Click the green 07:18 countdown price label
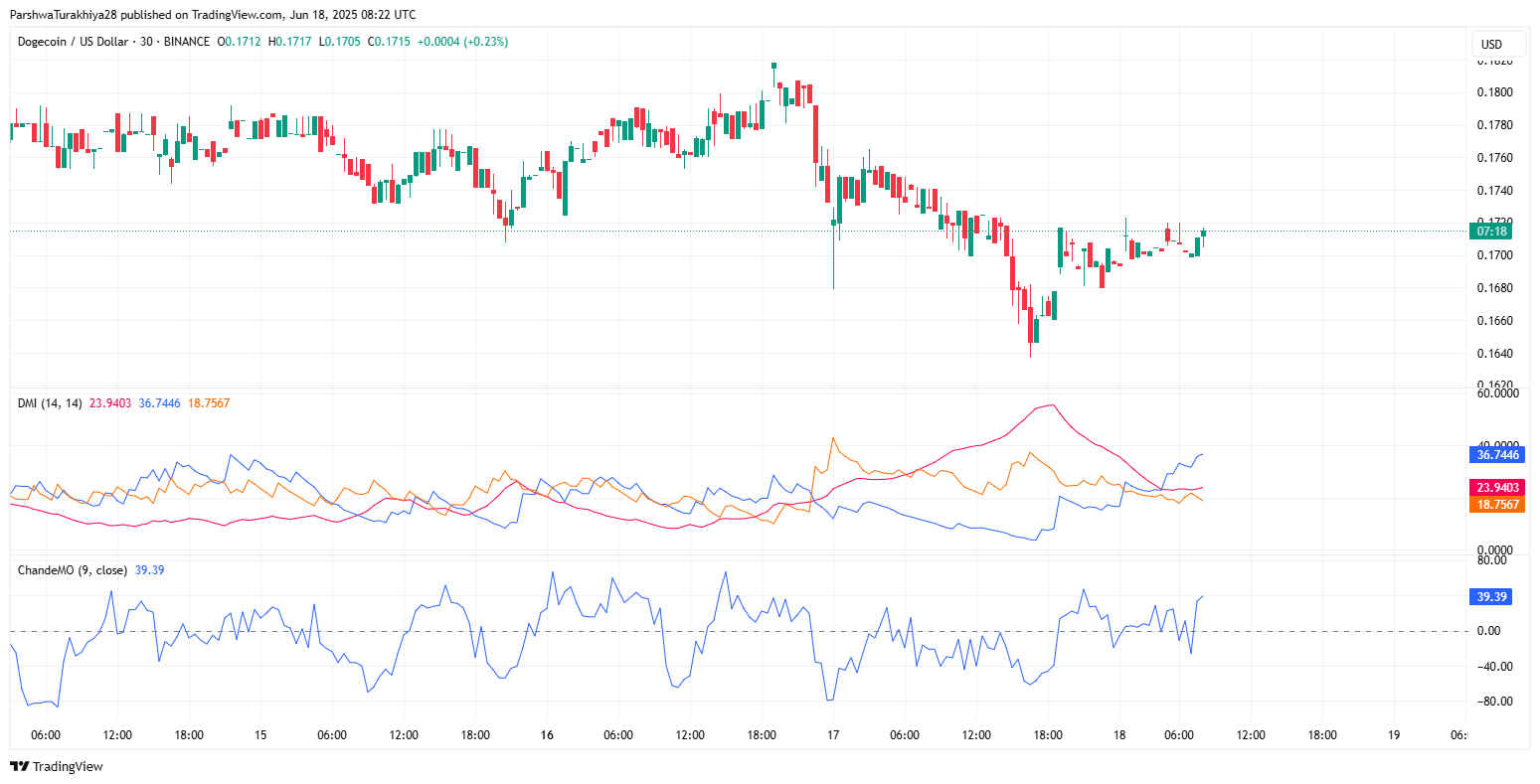1540x784 pixels. pos(1491,232)
